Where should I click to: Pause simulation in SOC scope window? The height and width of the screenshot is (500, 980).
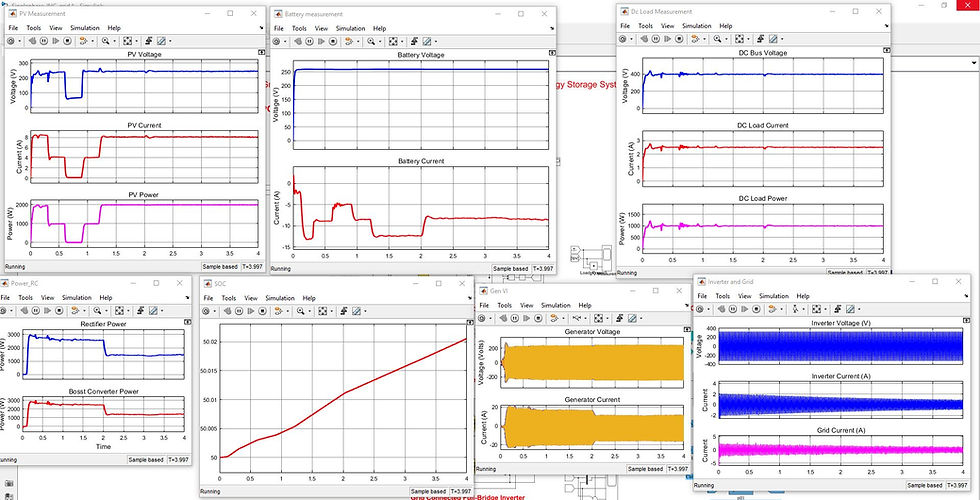(240, 311)
